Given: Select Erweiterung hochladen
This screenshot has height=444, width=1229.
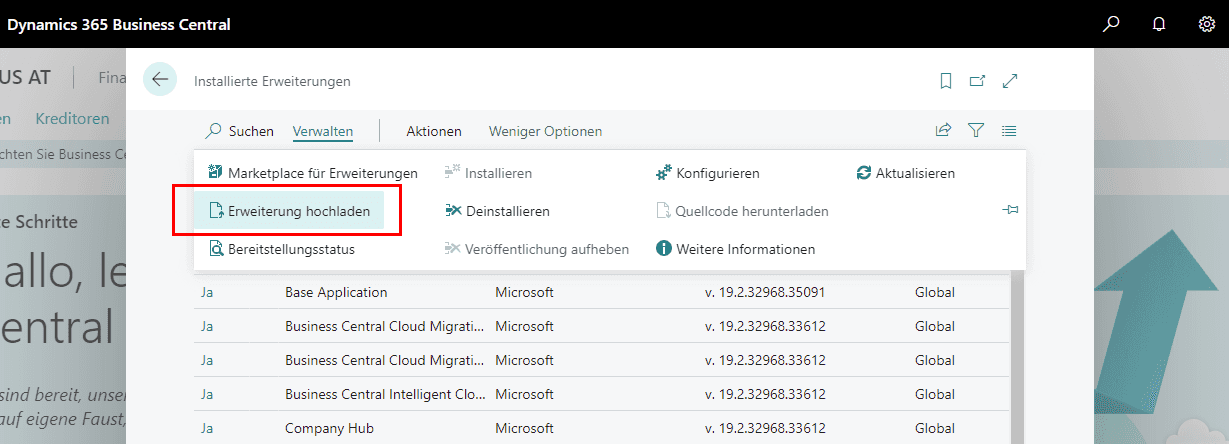Looking at the screenshot, I should (x=298, y=211).
